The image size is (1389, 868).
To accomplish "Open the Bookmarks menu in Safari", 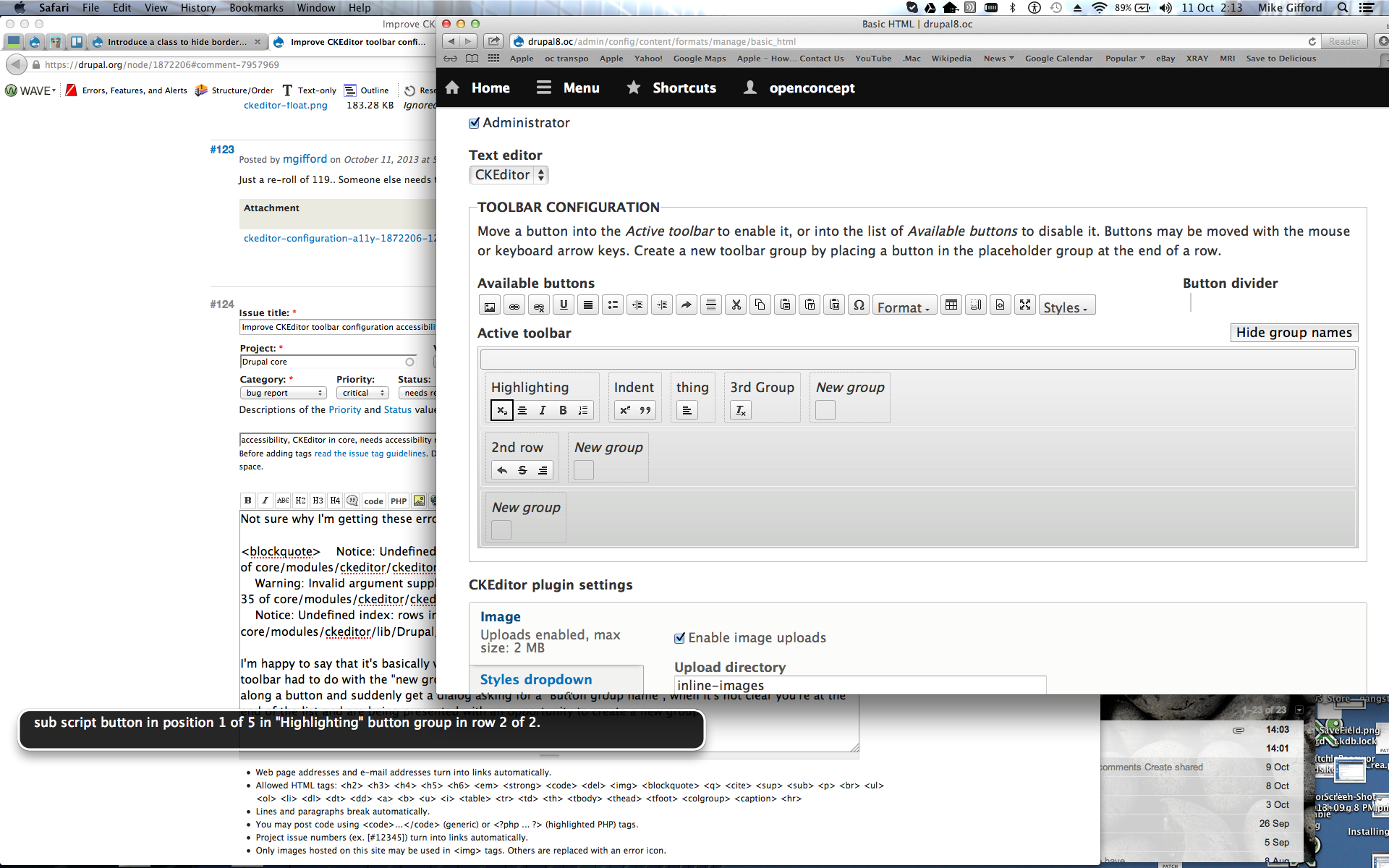I will (256, 8).
